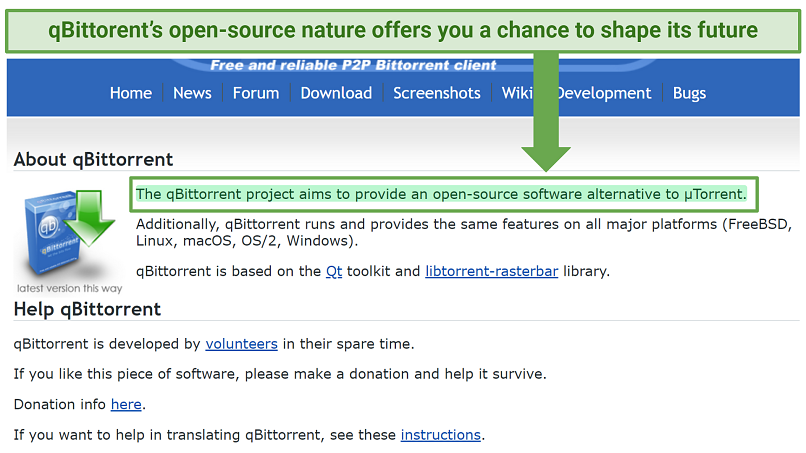This screenshot has width=806, height=453.
Task: Open donation info via the 'here' link
Action: click(126, 405)
